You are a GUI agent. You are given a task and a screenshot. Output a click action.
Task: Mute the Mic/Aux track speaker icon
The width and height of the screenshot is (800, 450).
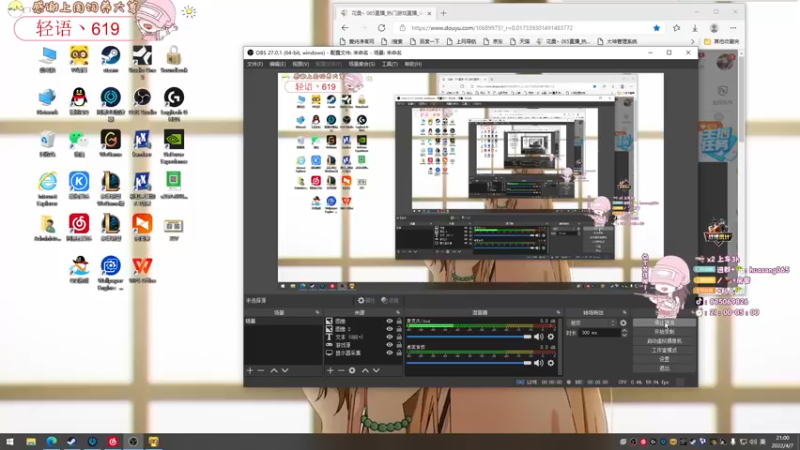tap(538, 337)
